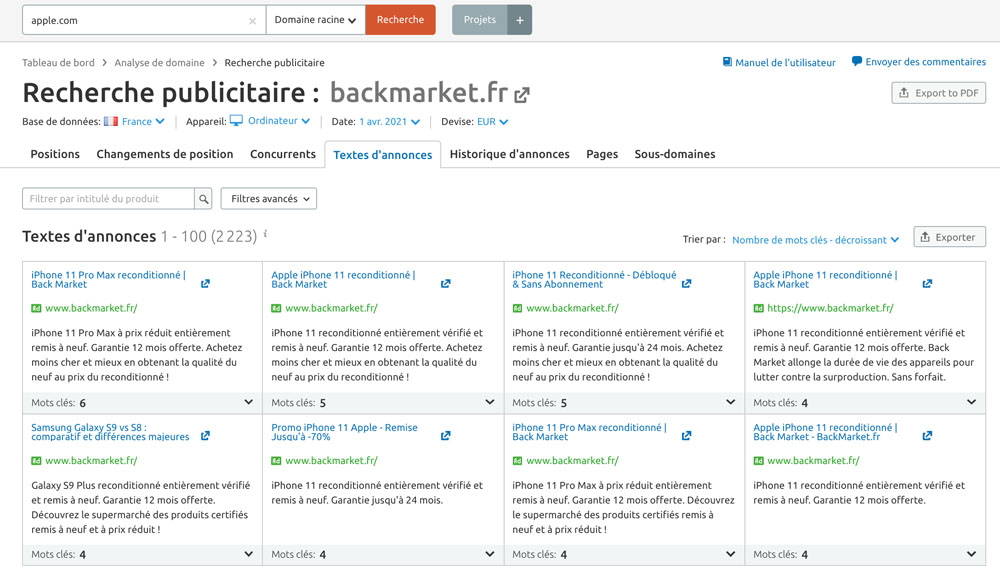Viewport: 1000px width, 566px height.
Task: Expand keywords of Promo iPhone 11 card
Action: coord(489,554)
